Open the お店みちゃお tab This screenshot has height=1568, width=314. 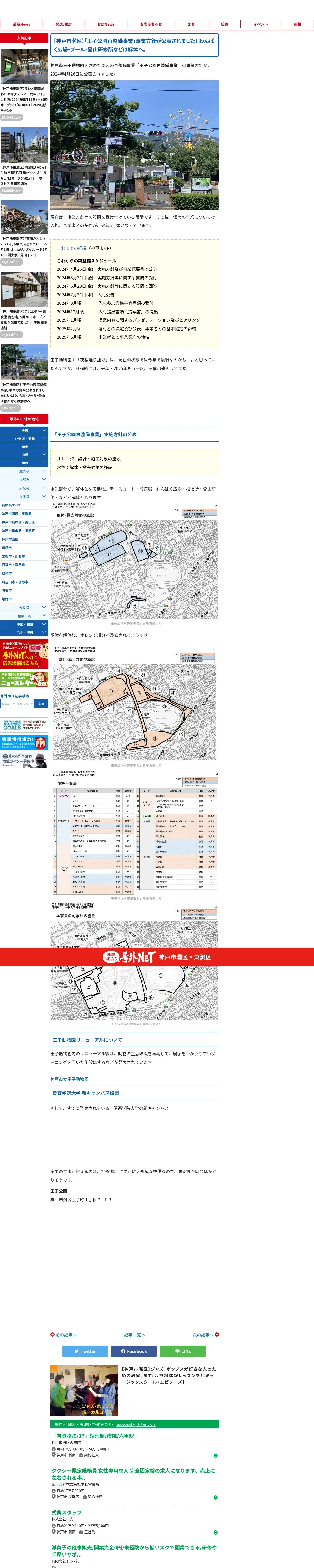point(151,24)
